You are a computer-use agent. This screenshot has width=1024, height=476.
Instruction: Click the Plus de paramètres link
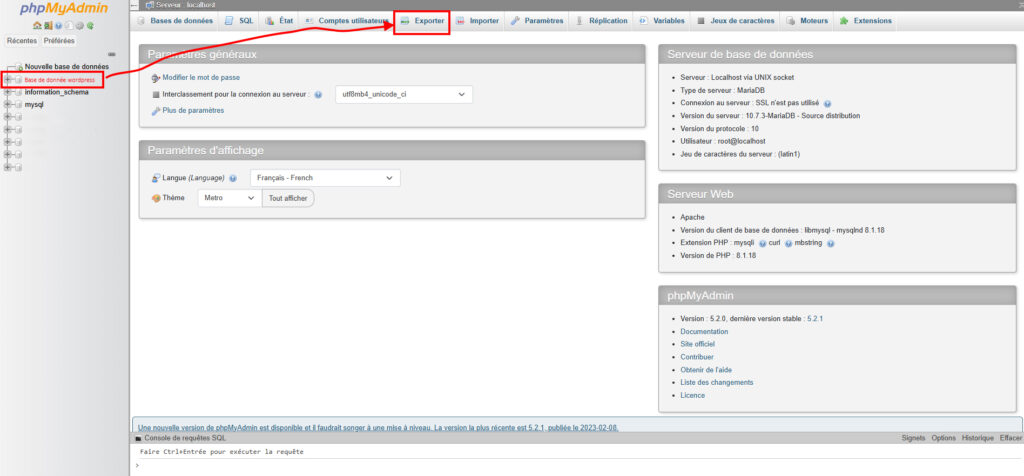(x=193, y=110)
